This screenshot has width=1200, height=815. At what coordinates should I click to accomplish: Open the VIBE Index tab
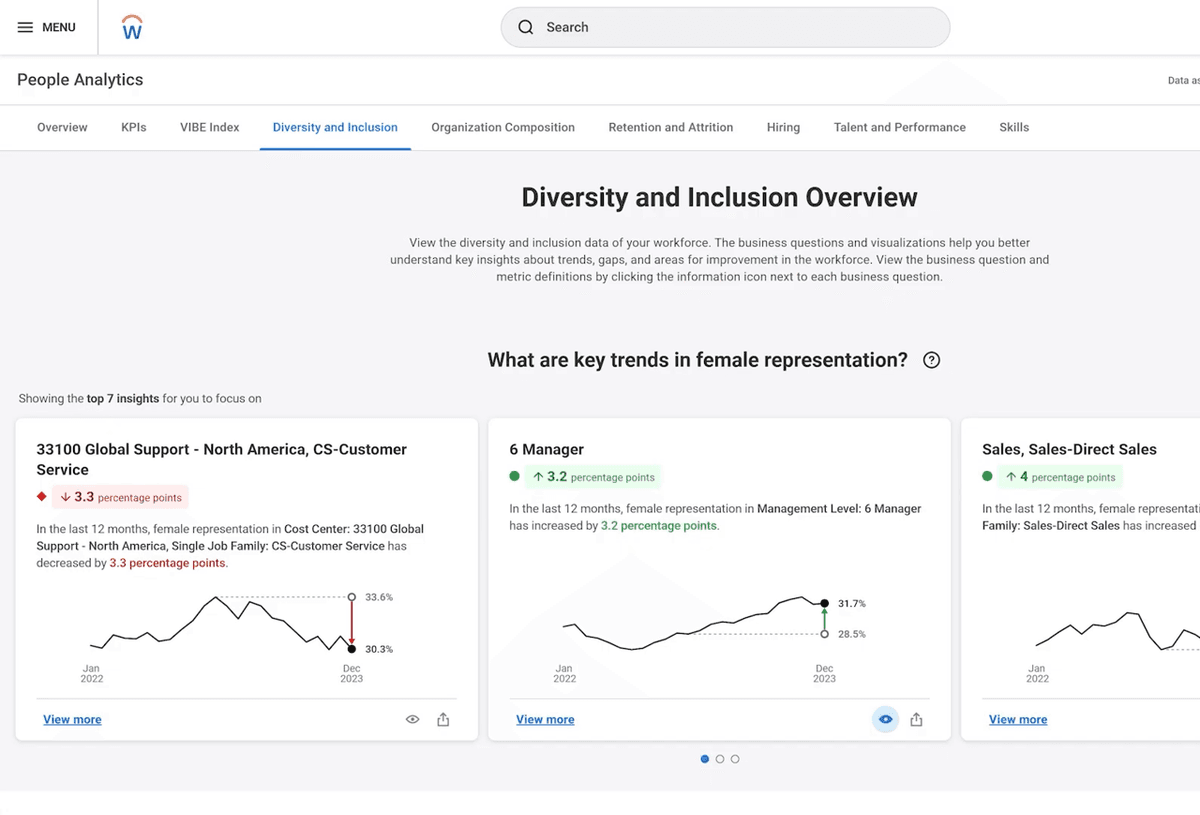[x=210, y=127]
